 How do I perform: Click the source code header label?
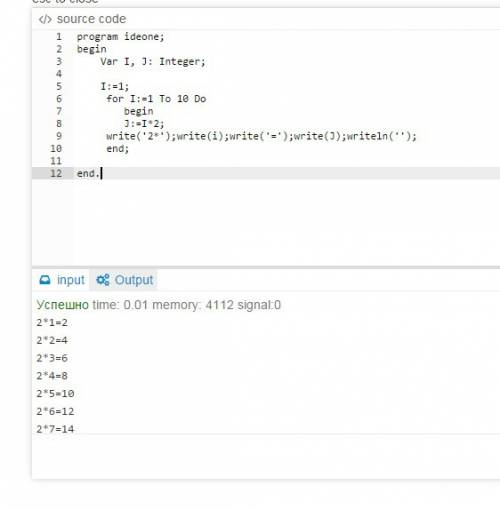point(91,19)
